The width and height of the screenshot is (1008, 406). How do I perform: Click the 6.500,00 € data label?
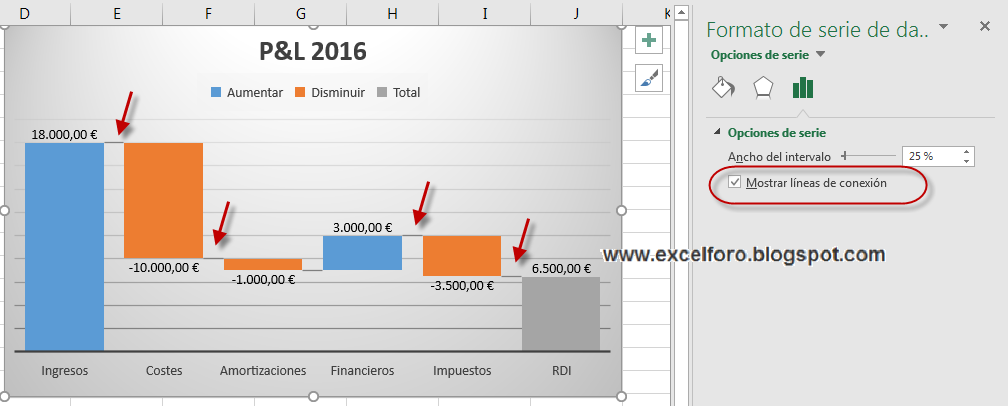point(561,269)
